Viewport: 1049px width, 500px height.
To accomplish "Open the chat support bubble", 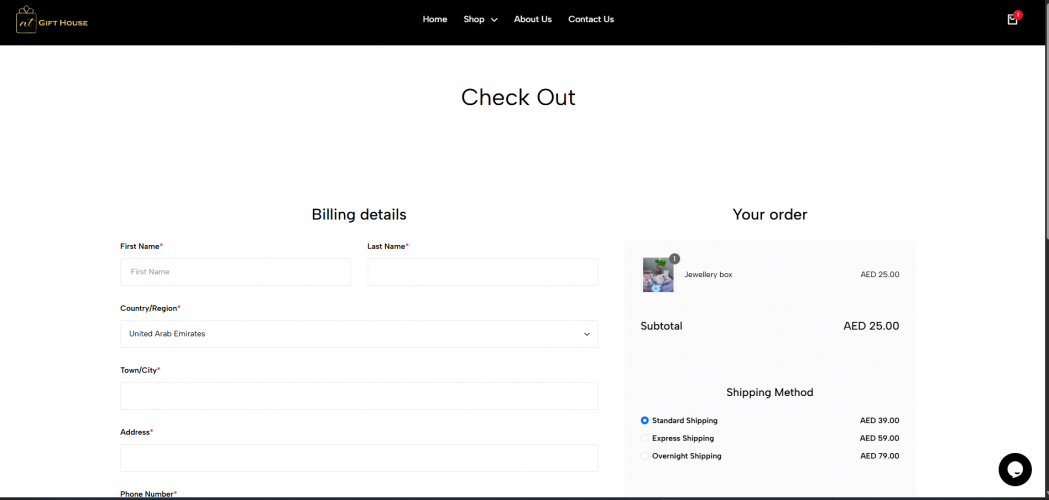I will pos(1014,469).
